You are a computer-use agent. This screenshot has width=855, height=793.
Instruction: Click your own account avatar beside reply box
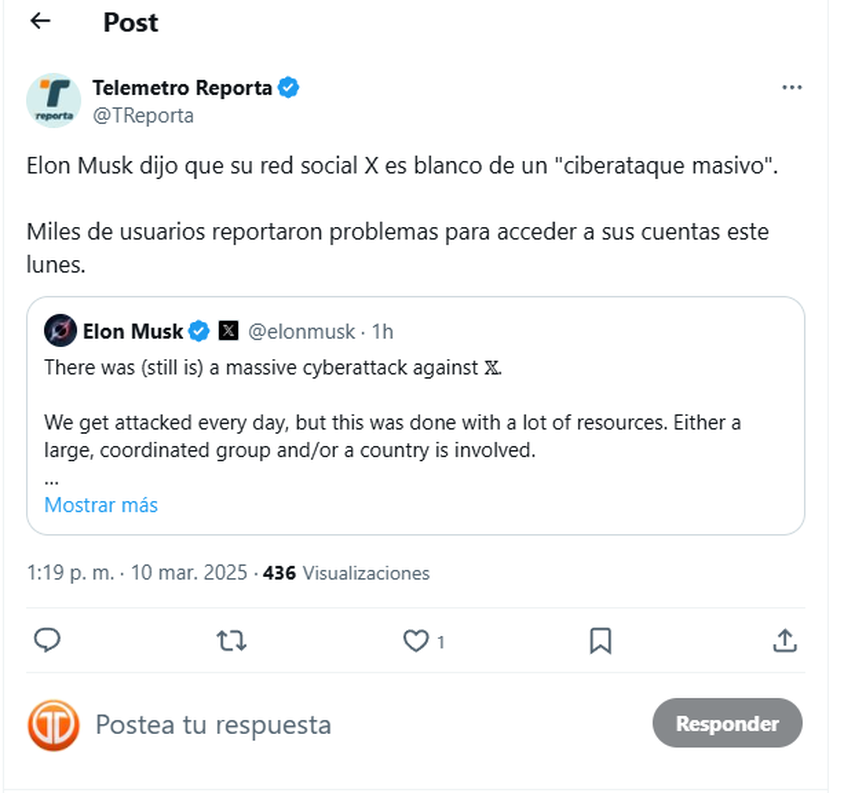pyautogui.click(x=53, y=724)
